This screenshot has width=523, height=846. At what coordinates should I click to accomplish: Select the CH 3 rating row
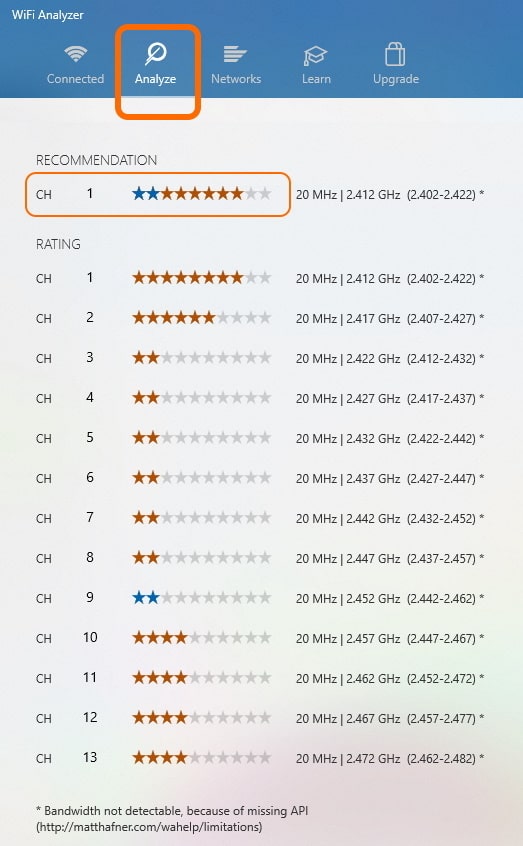pyautogui.click(x=260, y=358)
